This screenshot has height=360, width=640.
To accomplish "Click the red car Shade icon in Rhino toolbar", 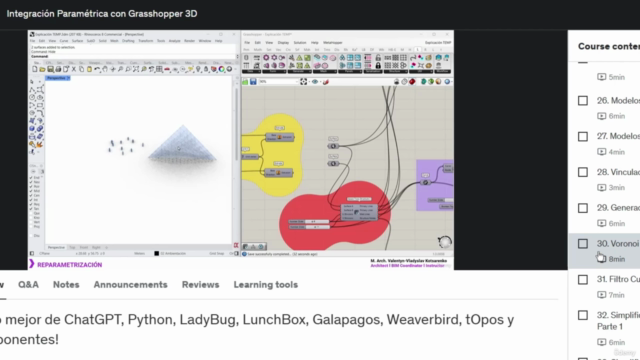I will click(167, 69).
